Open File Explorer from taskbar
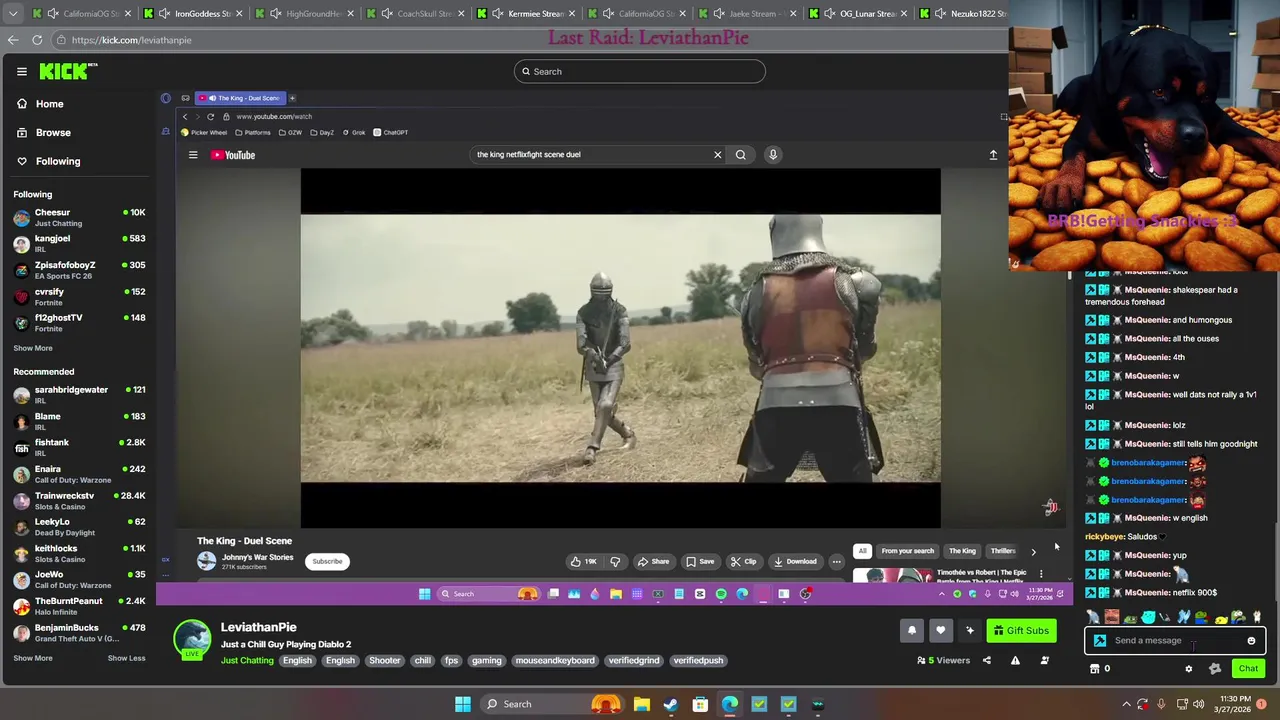This screenshot has height=720, width=1280. pyautogui.click(x=641, y=704)
